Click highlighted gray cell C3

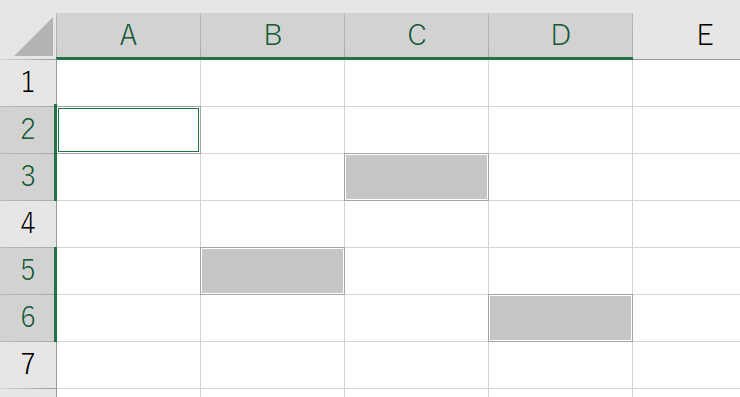pos(417,177)
